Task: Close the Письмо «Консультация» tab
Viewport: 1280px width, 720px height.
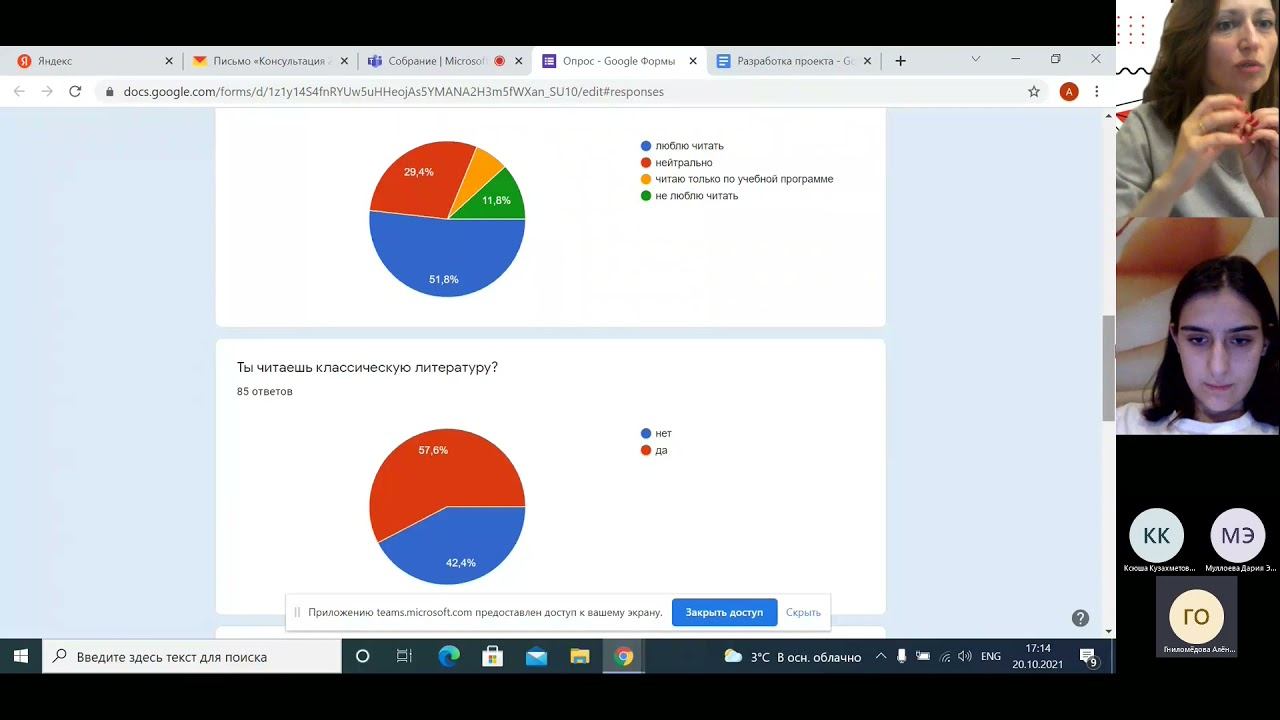Action: pos(344,61)
